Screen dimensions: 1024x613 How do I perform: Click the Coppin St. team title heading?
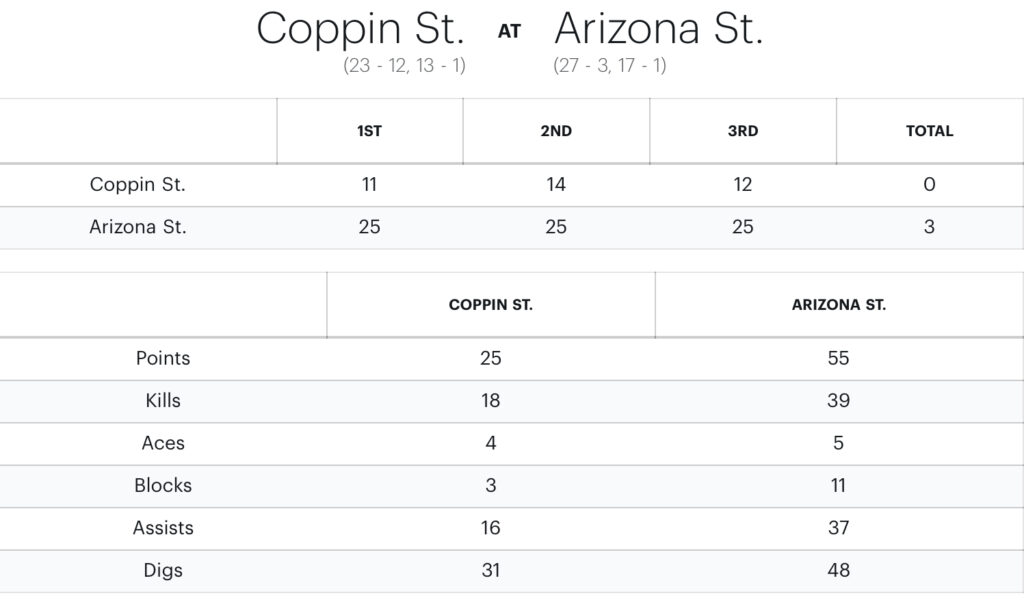[x=360, y=29]
